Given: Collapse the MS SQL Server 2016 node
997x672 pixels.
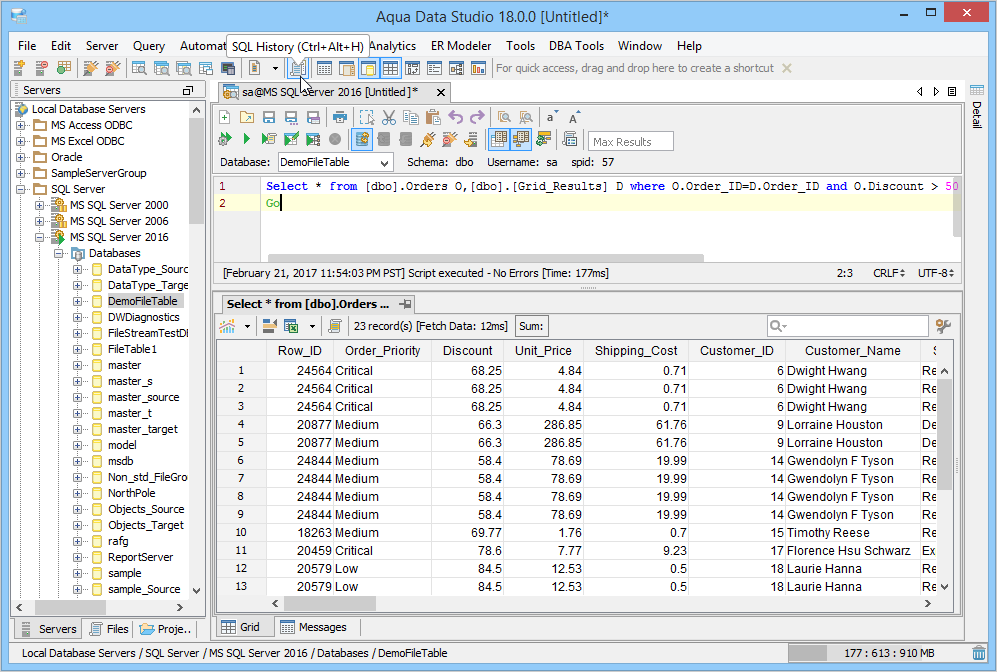Looking at the screenshot, I should pos(40,237).
